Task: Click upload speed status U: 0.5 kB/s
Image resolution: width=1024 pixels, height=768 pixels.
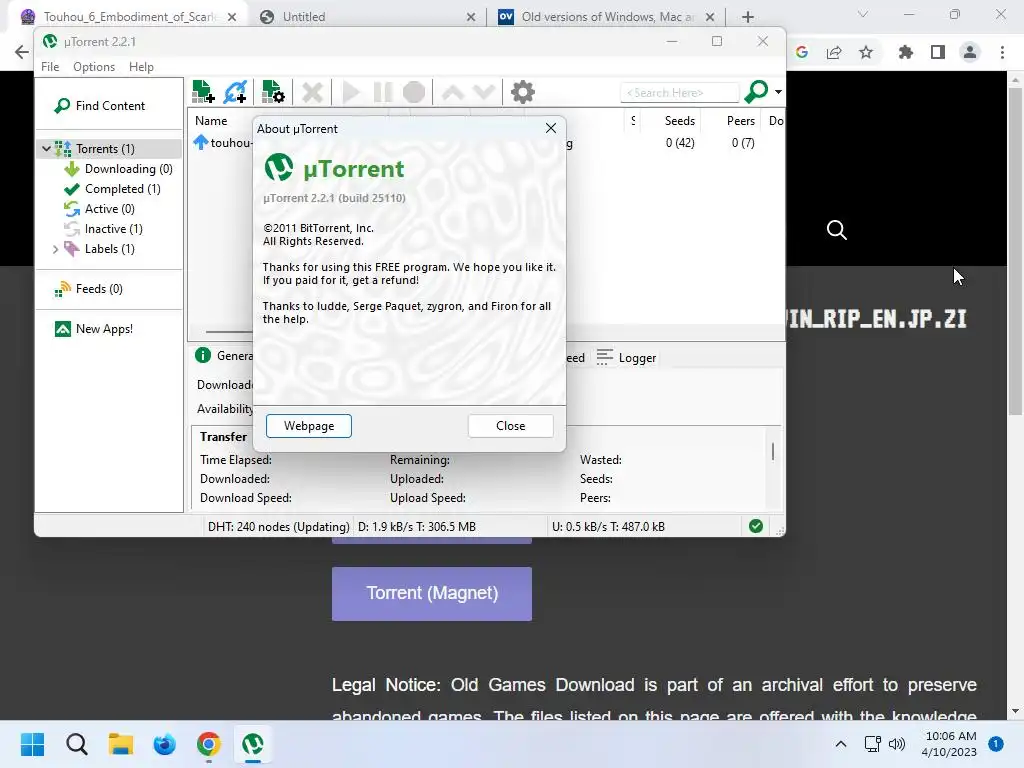Action: click(609, 527)
